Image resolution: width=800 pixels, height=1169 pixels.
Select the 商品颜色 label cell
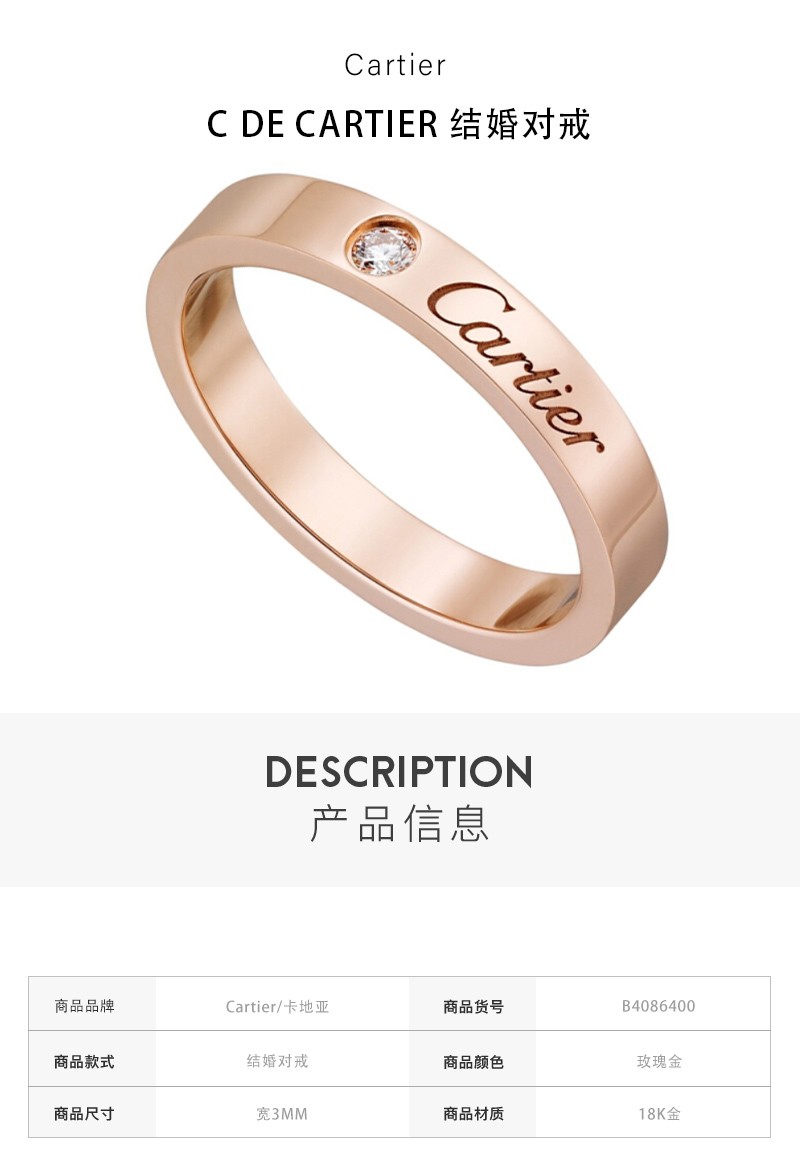click(473, 1059)
